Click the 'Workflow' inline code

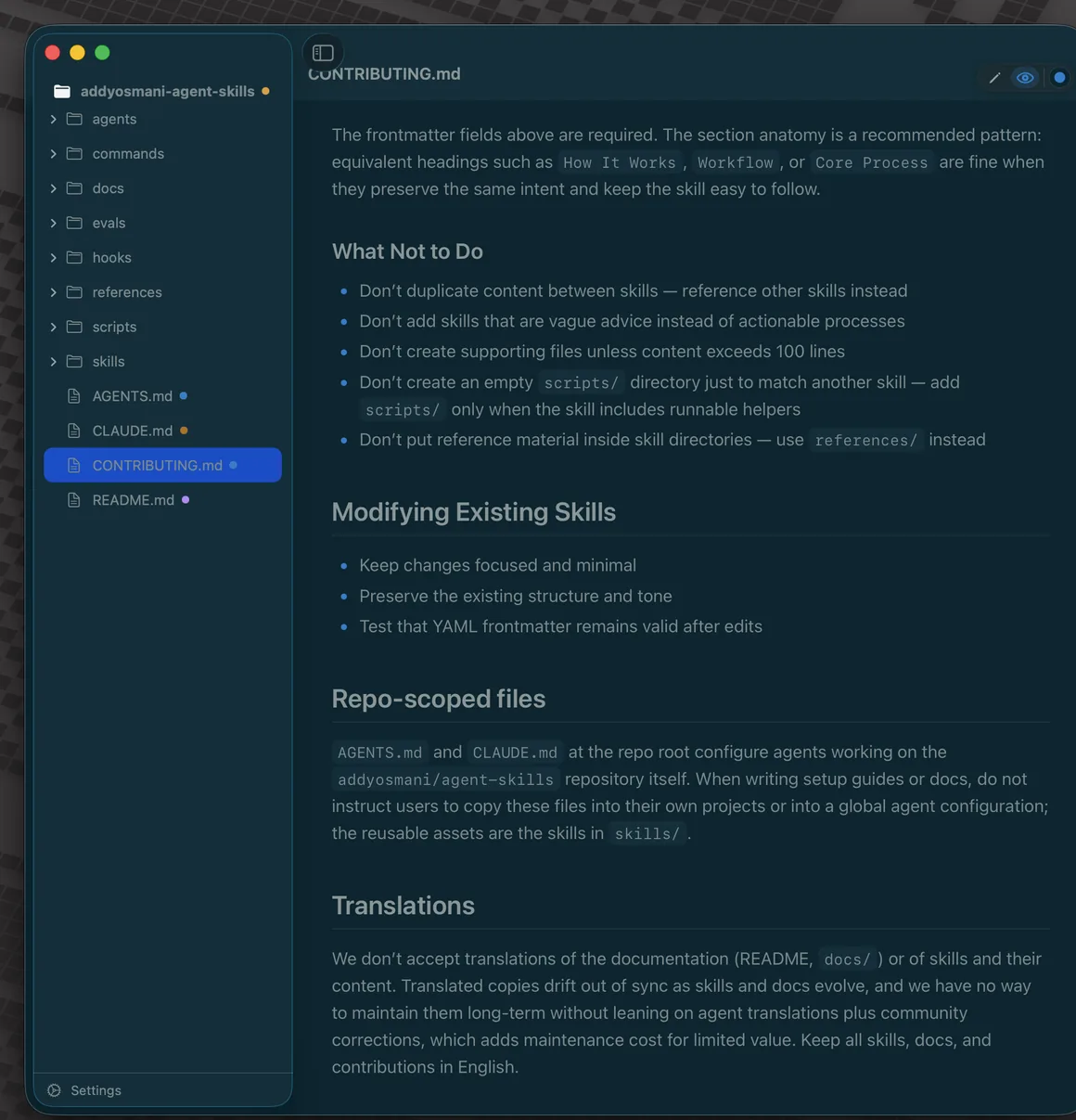[x=736, y=162]
